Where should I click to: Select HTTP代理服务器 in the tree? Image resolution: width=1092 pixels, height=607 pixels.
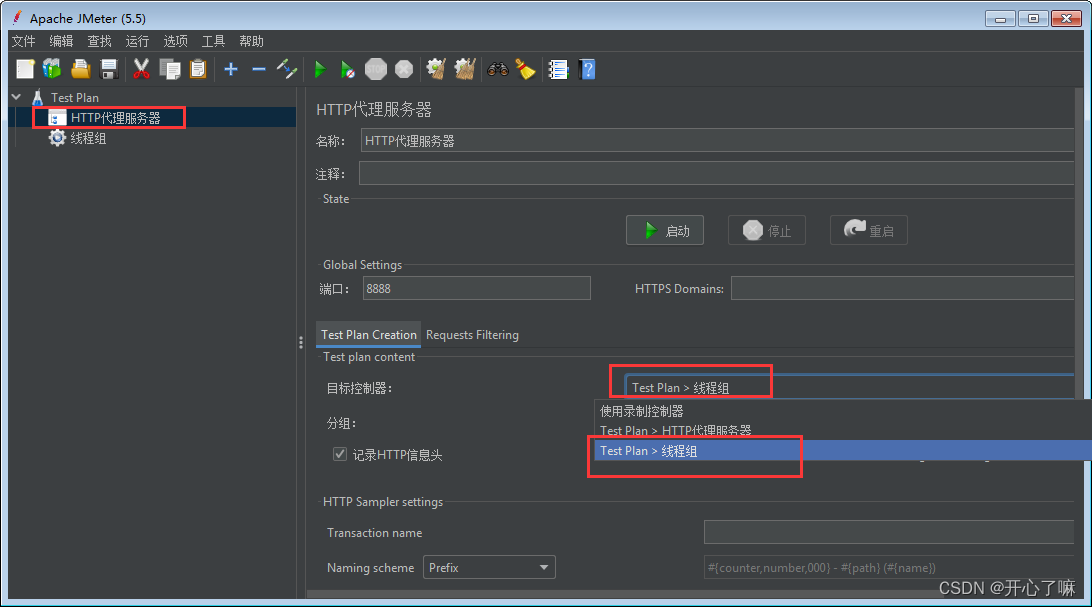(116, 118)
